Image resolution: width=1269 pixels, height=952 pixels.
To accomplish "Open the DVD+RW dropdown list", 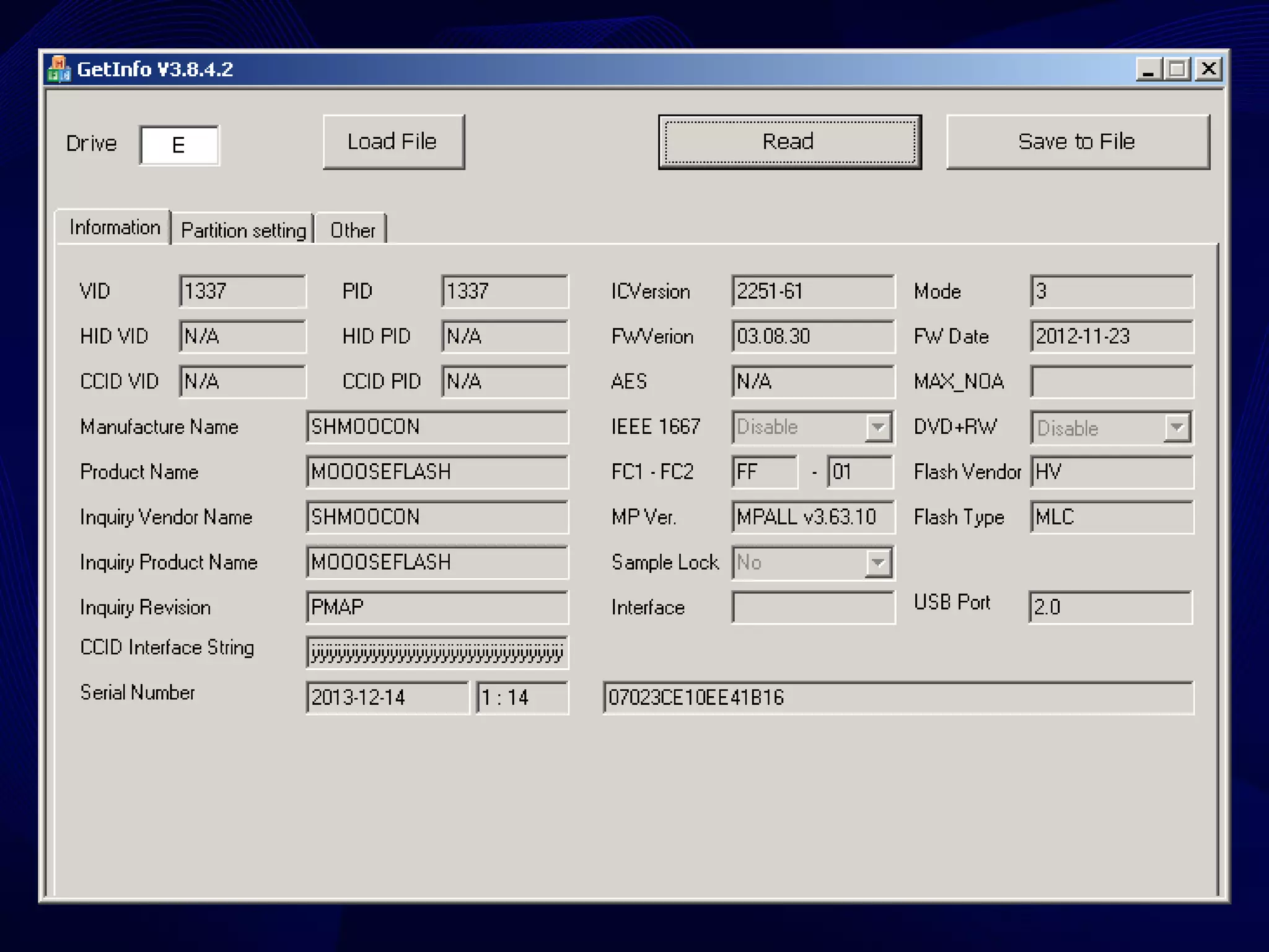I will (x=1177, y=427).
